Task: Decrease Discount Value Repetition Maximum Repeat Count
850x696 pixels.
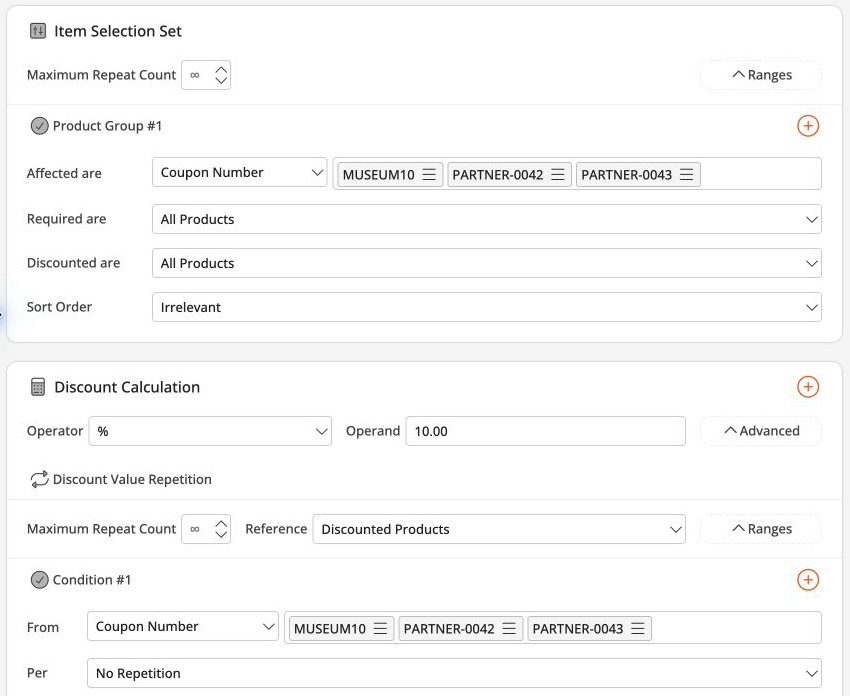Action: tap(221, 534)
